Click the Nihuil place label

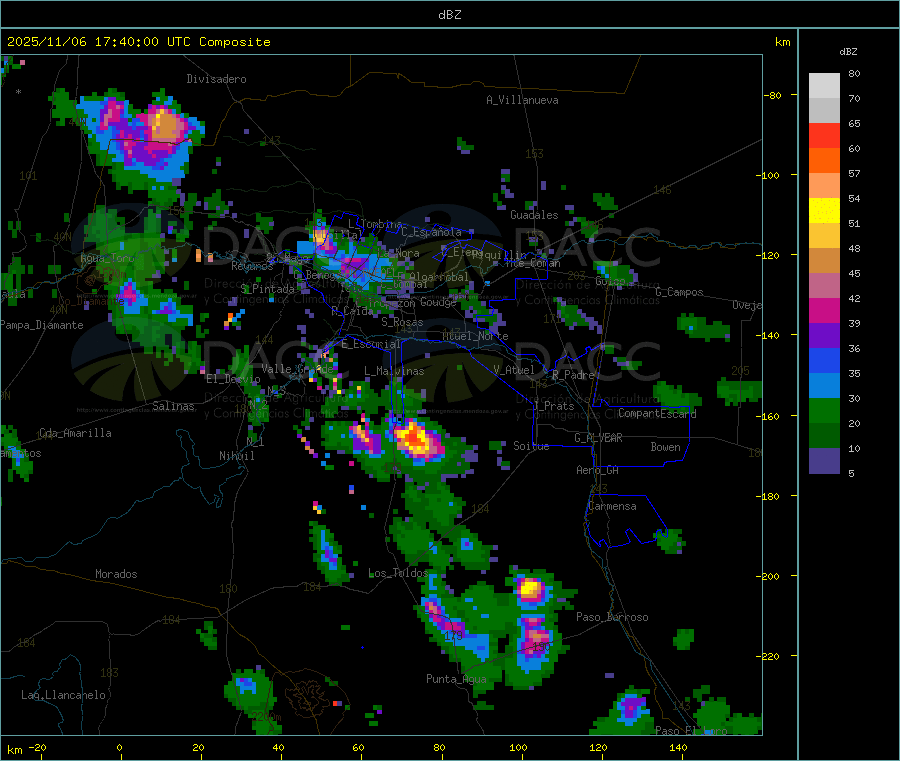[237, 456]
